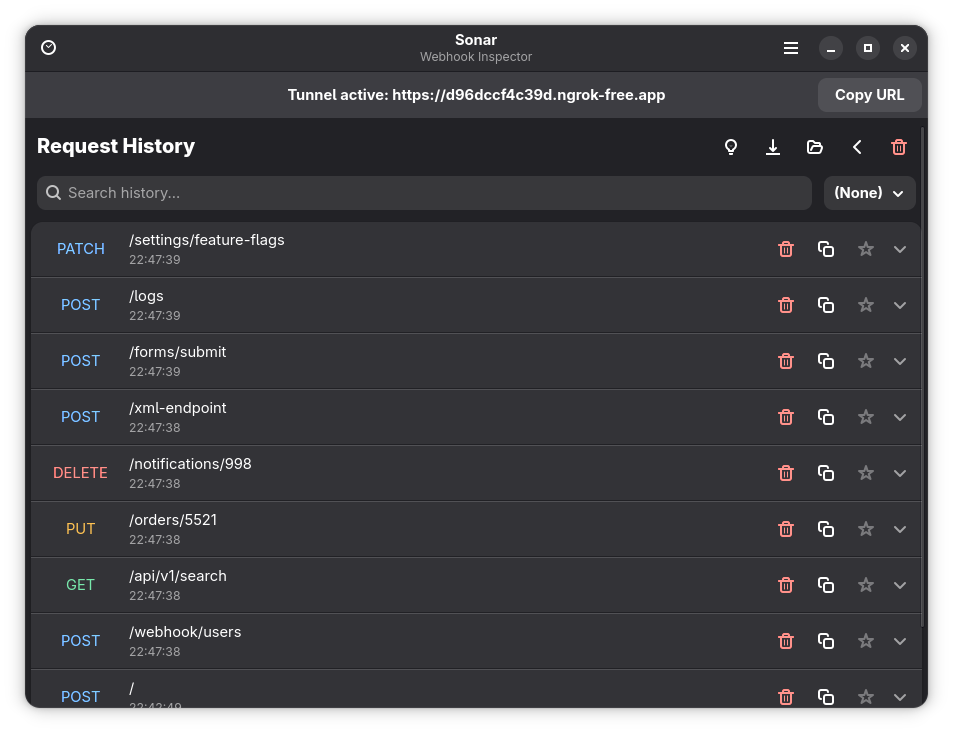
Task: Star the POST / request at the bottom
Action: [865, 696]
